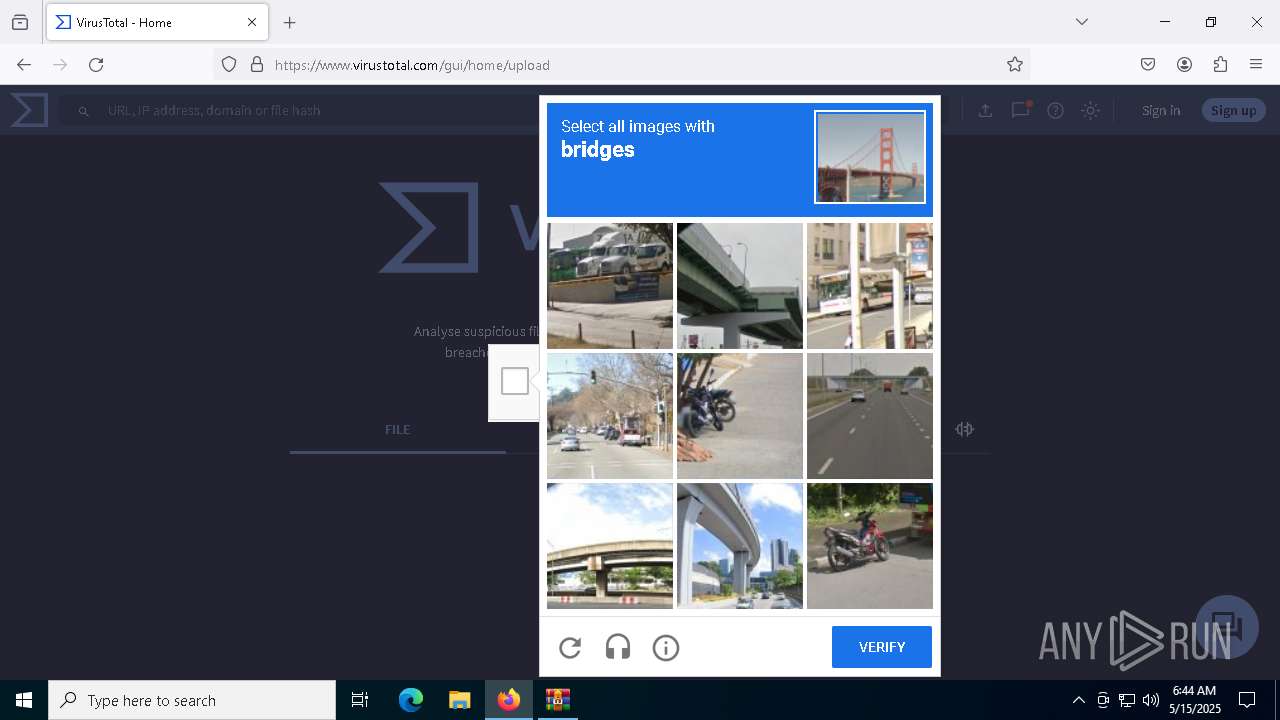Click the Sign in link

1161,110
